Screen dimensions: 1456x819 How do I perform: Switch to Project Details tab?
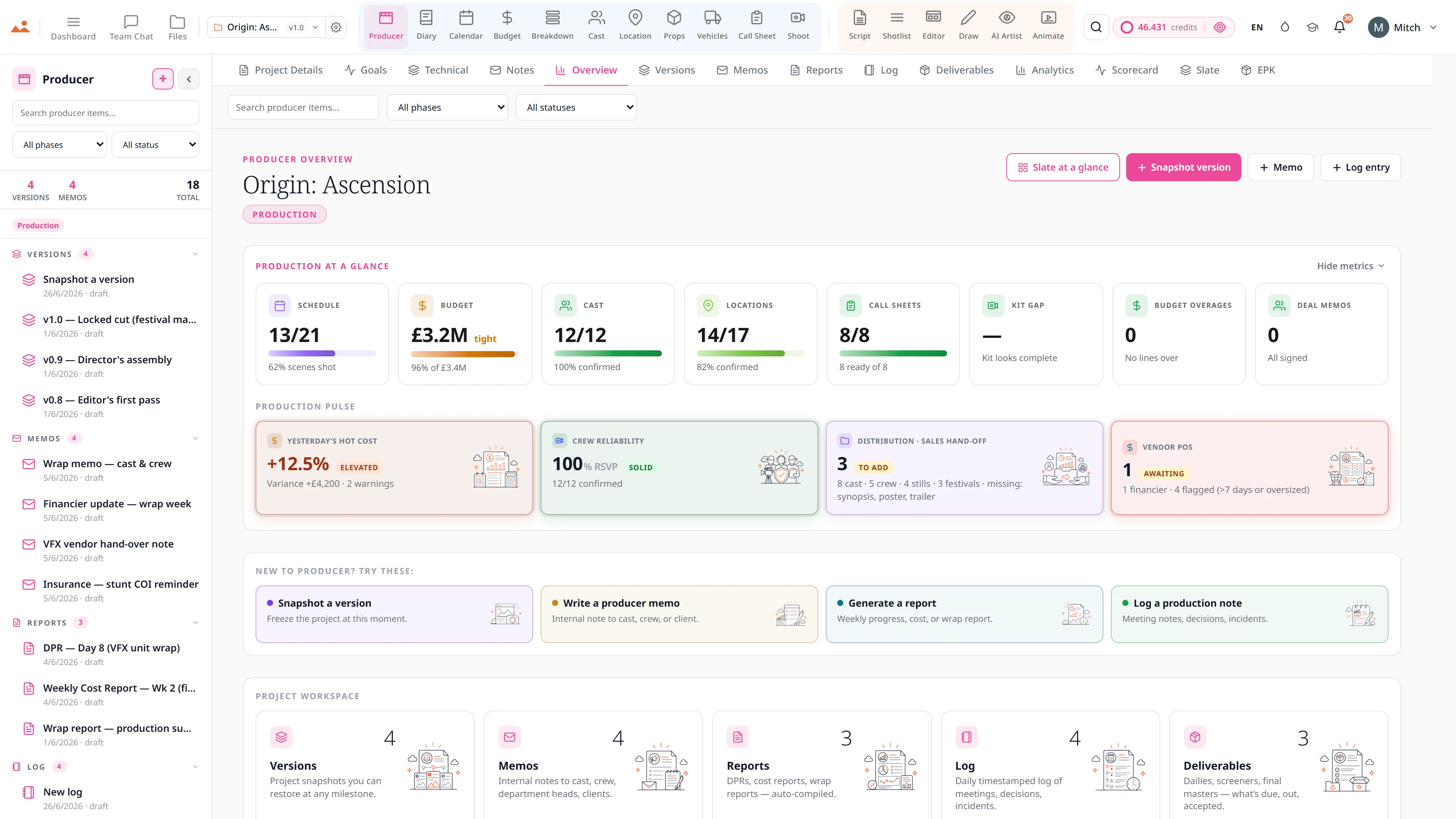pos(280,70)
